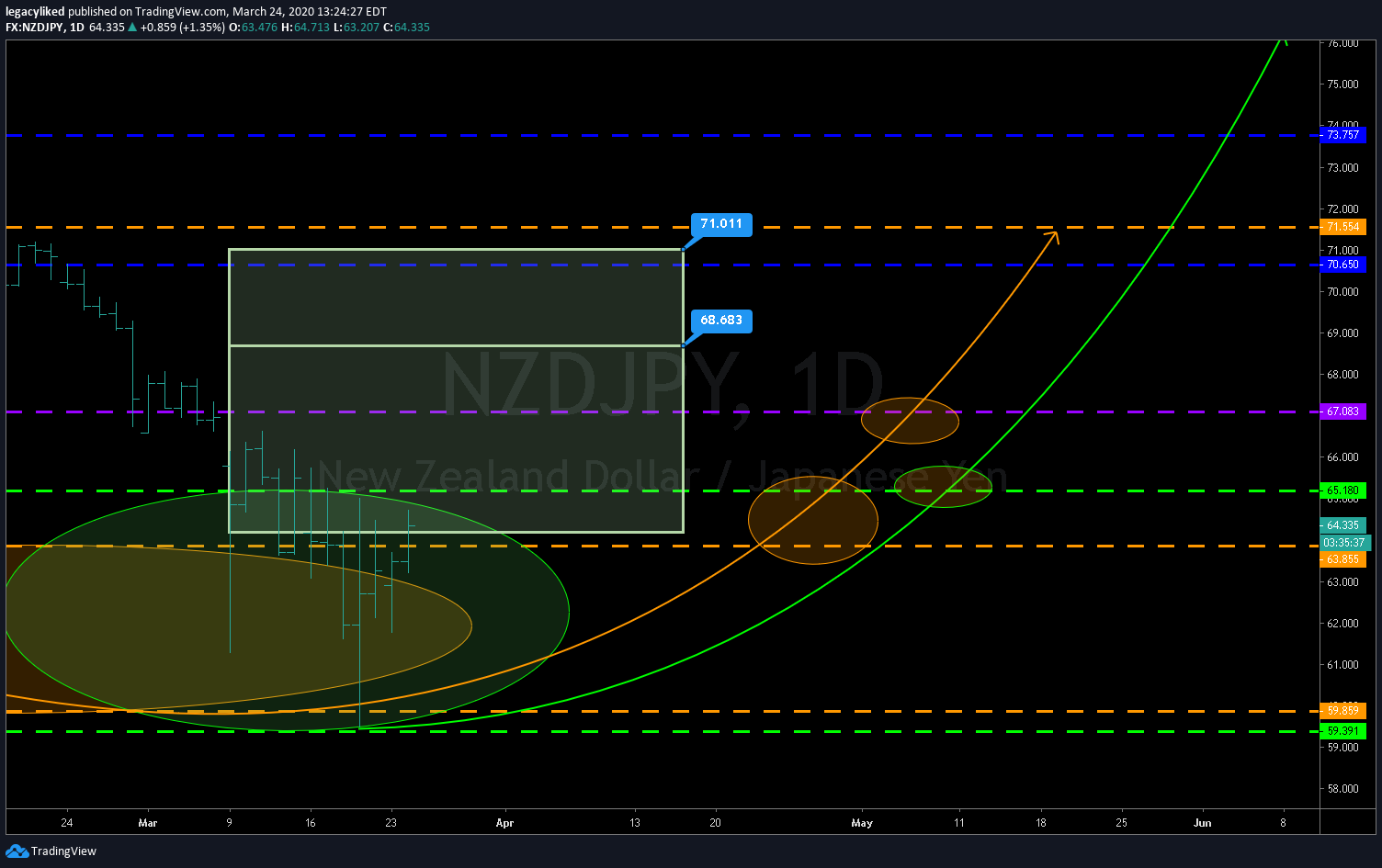Click the 8 date axis label
Image resolution: width=1382 pixels, height=868 pixels.
[1284, 823]
